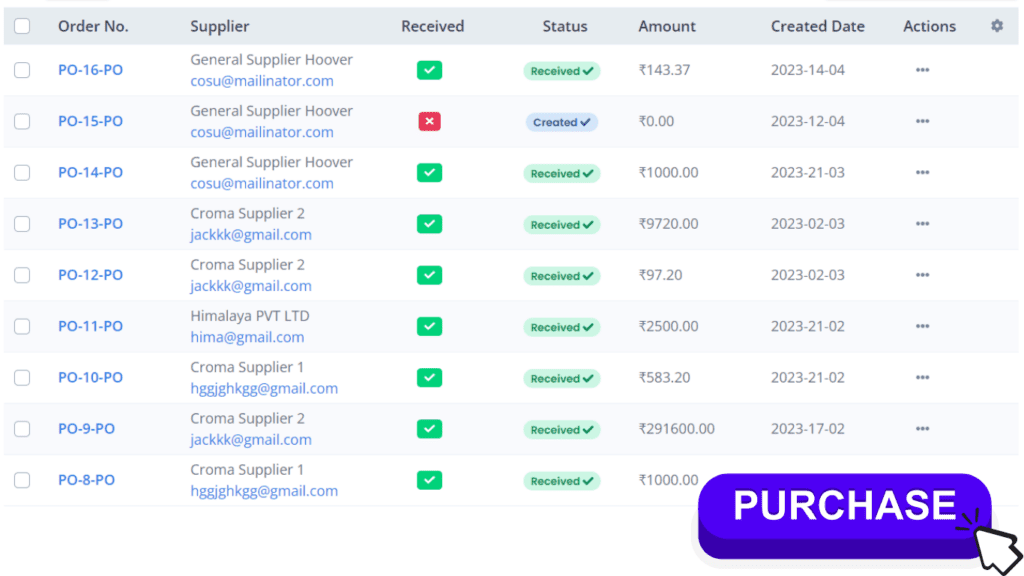This screenshot has width=1024, height=576.
Task: Tick the checkbox for PO-9-PO
Action: pos(22,429)
